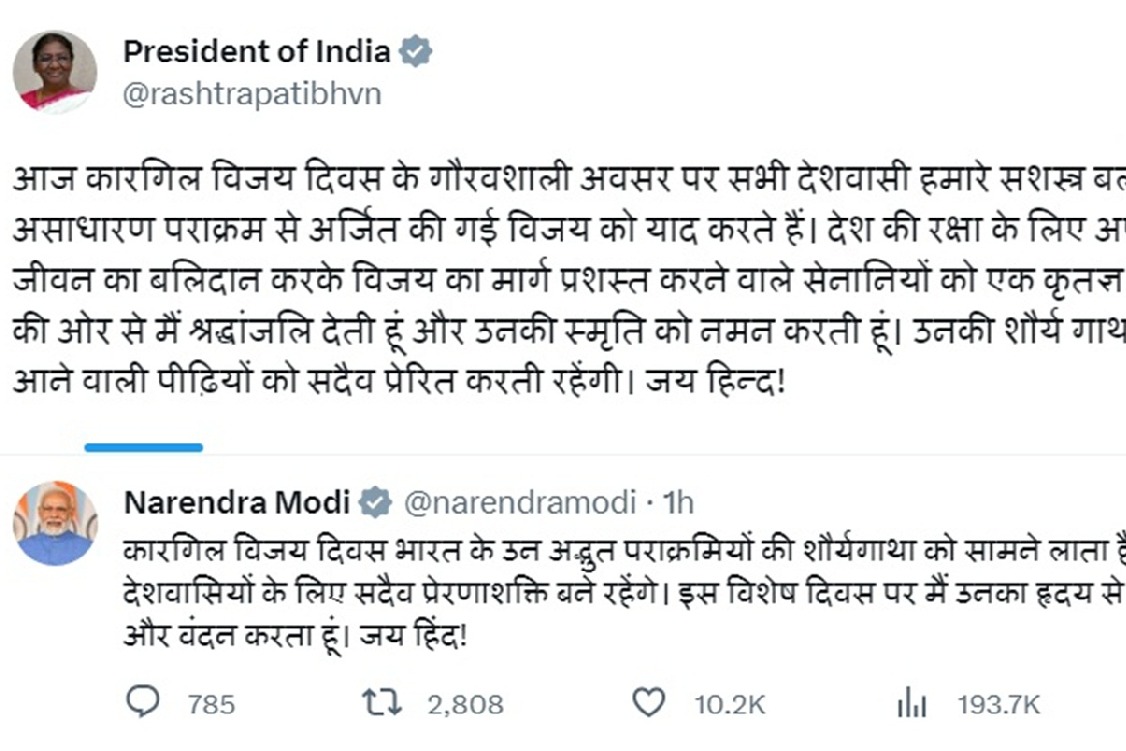This screenshot has height=751, width=1126.
Task: Open Narendra Modi's profile avatar
Action: (x=56, y=519)
